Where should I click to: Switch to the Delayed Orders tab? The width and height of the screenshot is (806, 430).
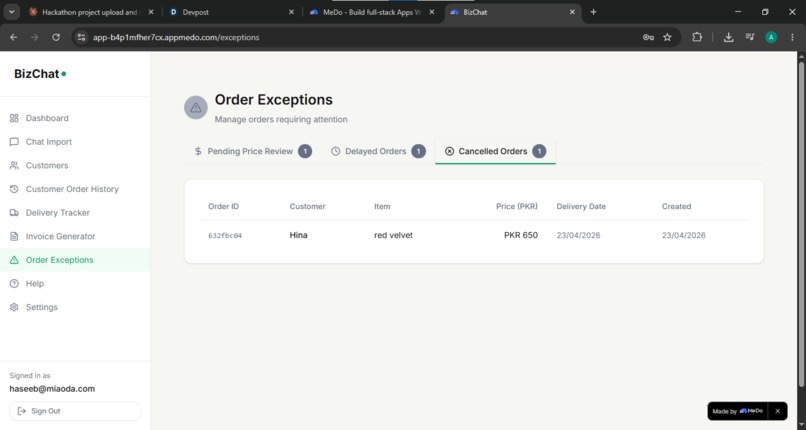378,152
